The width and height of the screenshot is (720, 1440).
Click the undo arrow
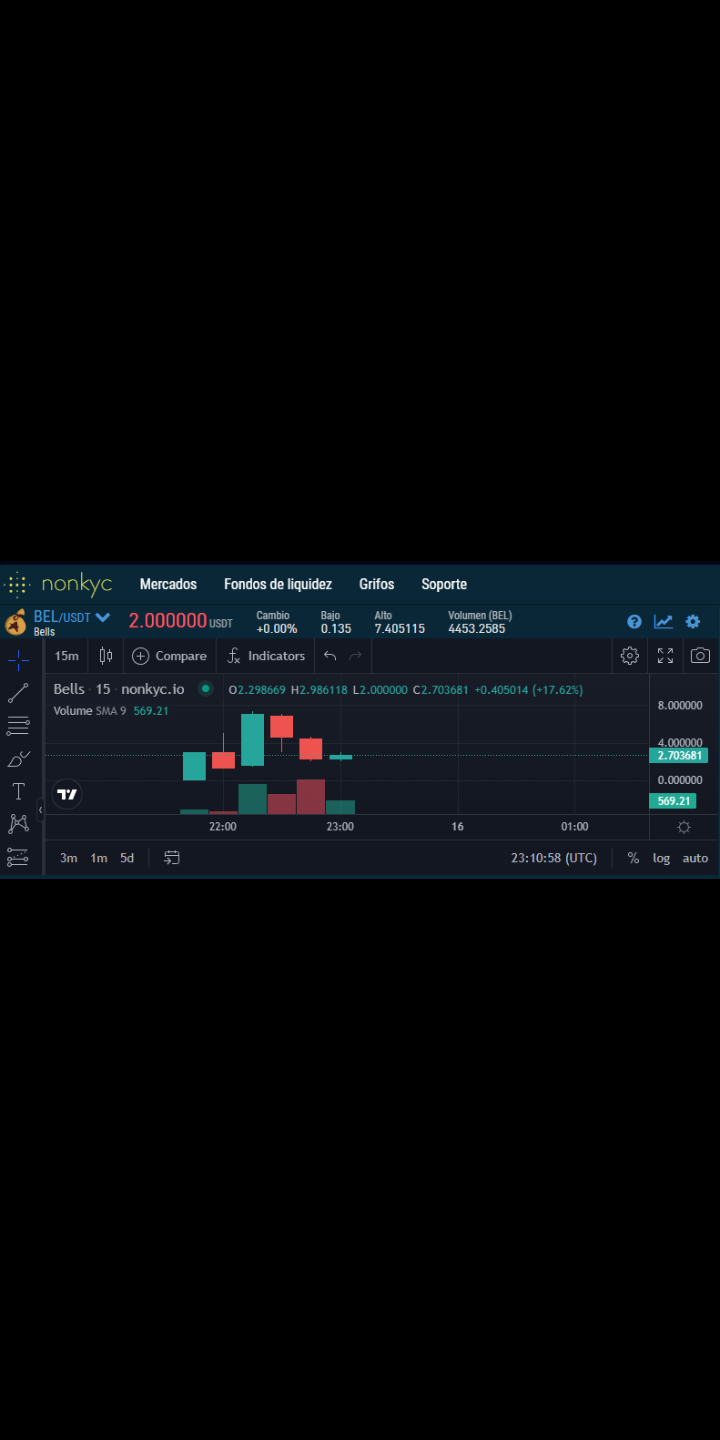[330, 656]
